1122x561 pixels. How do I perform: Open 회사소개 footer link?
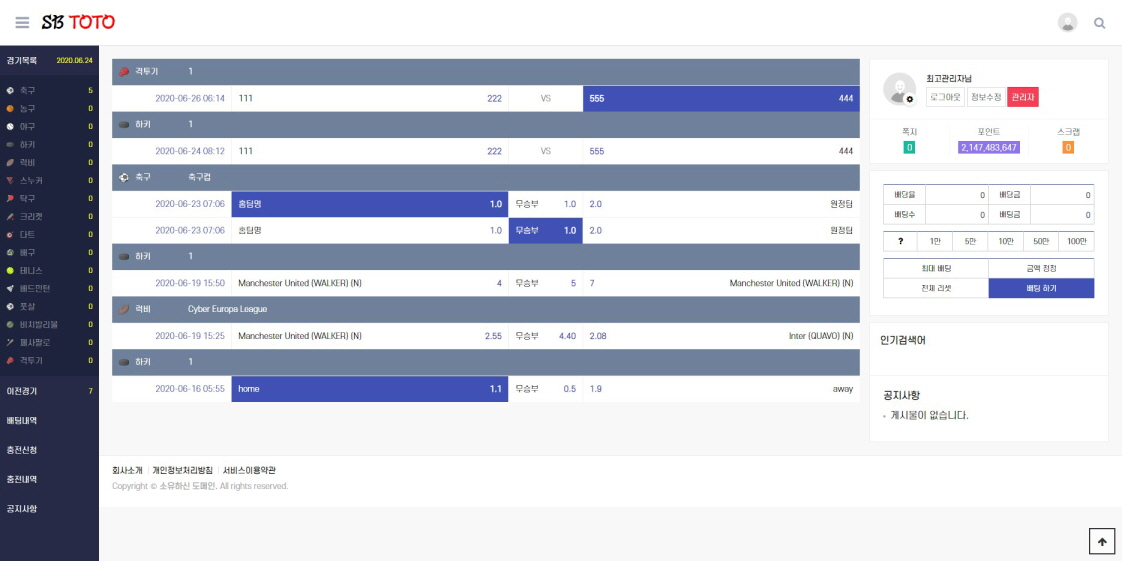point(127,470)
